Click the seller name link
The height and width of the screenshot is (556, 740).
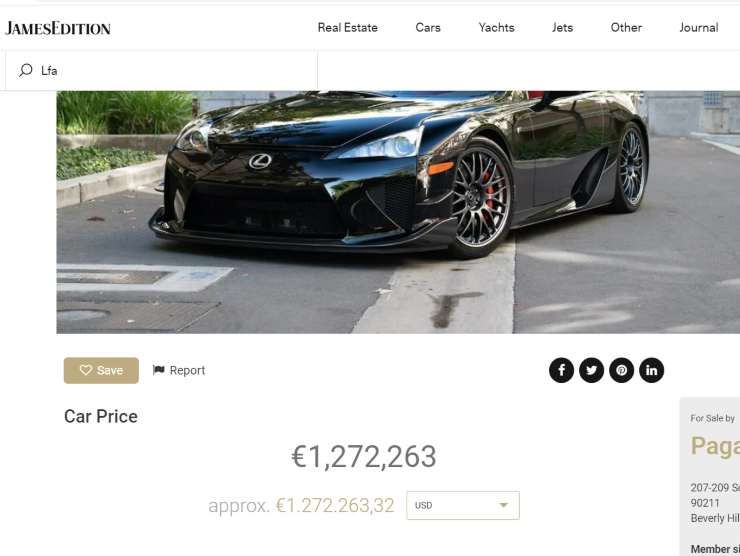tap(715, 446)
